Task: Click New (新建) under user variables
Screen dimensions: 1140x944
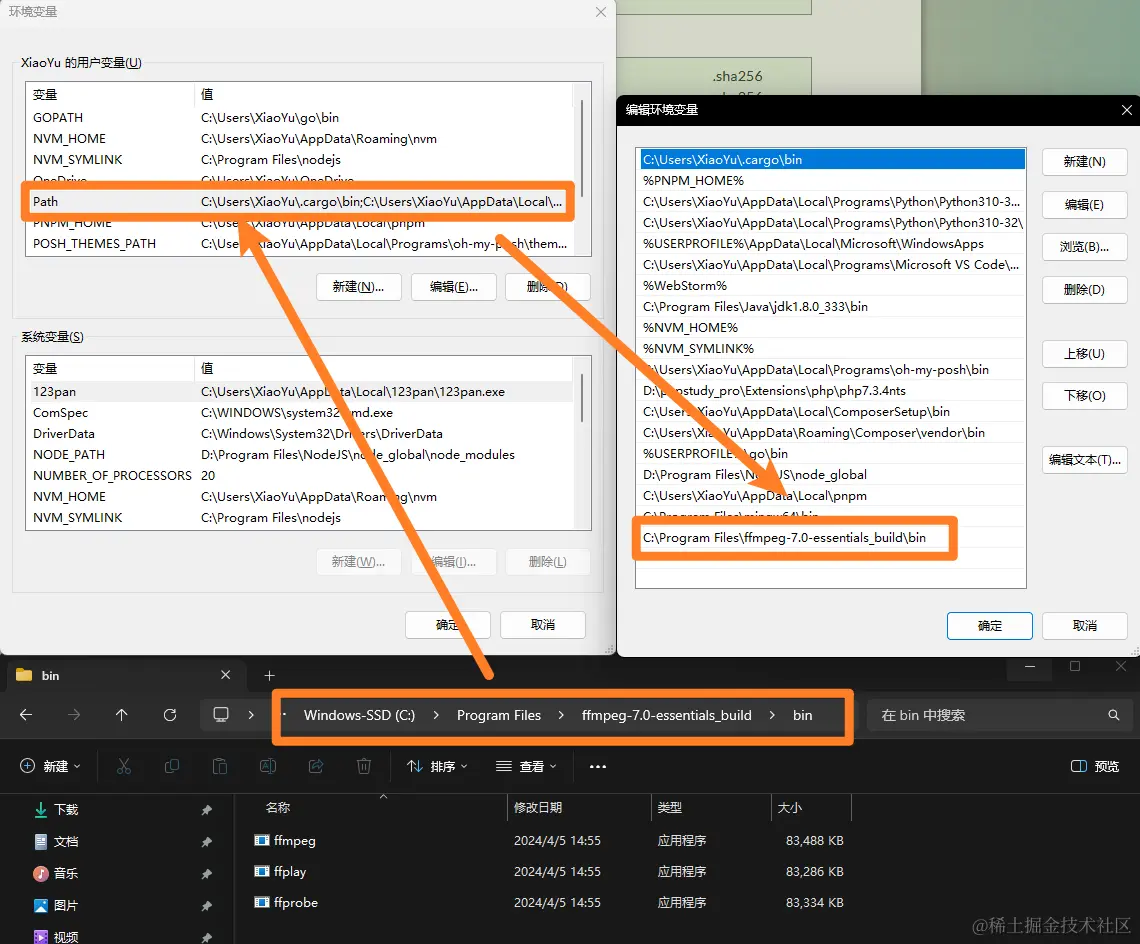Action: pos(358,287)
